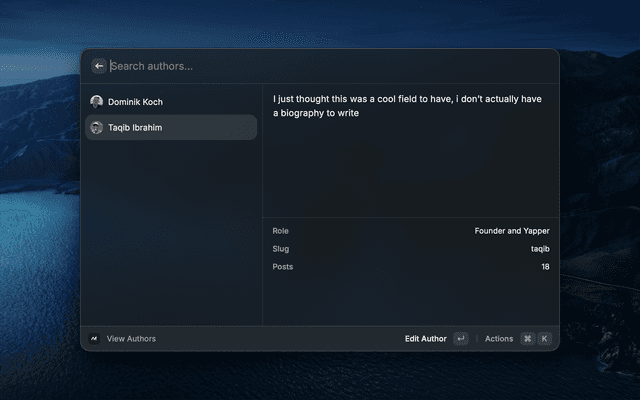The image size is (640, 400).
Task: Click the extension logo icon in the footer
Action: pyautogui.click(x=94, y=339)
